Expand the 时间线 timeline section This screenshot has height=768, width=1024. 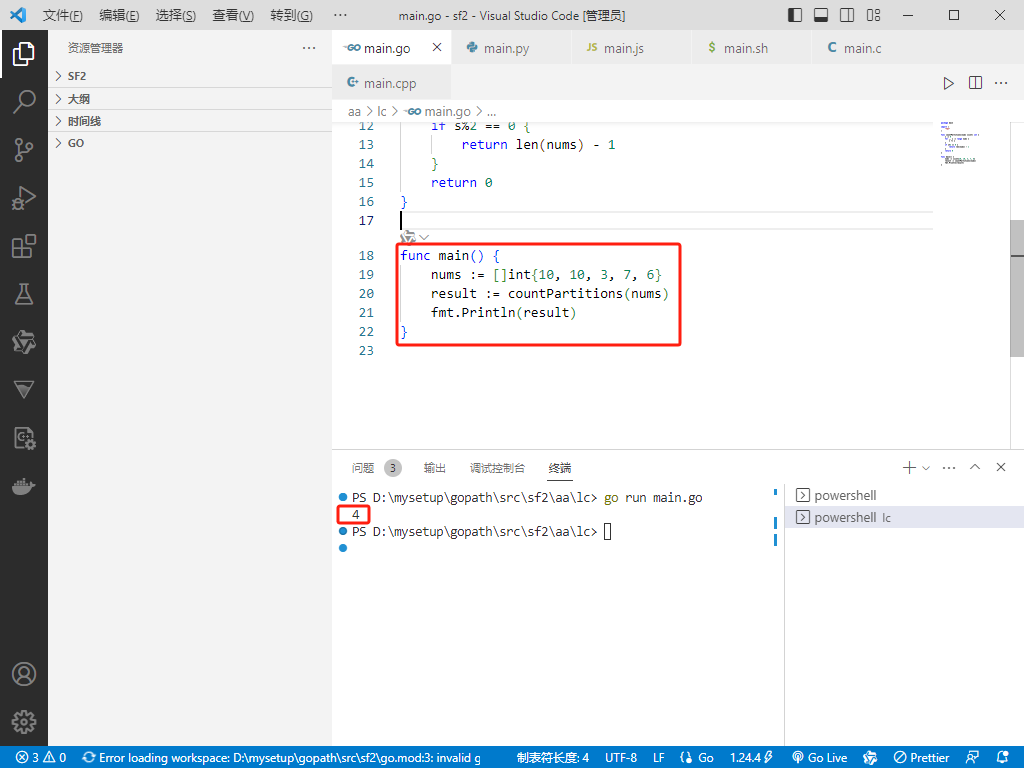tap(190, 121)
